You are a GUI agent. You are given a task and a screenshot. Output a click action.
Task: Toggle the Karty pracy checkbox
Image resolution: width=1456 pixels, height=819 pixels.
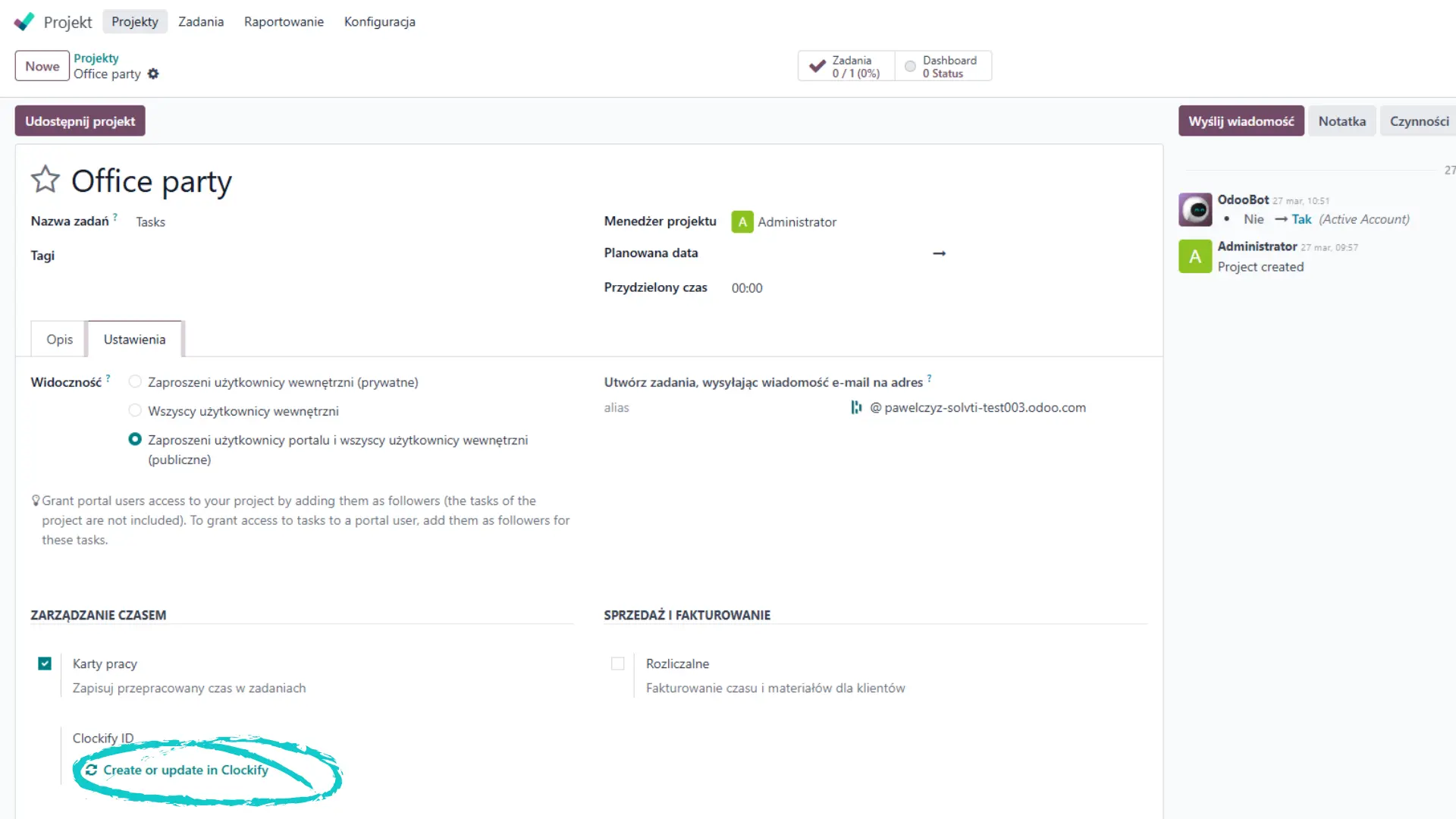[45, 664]
